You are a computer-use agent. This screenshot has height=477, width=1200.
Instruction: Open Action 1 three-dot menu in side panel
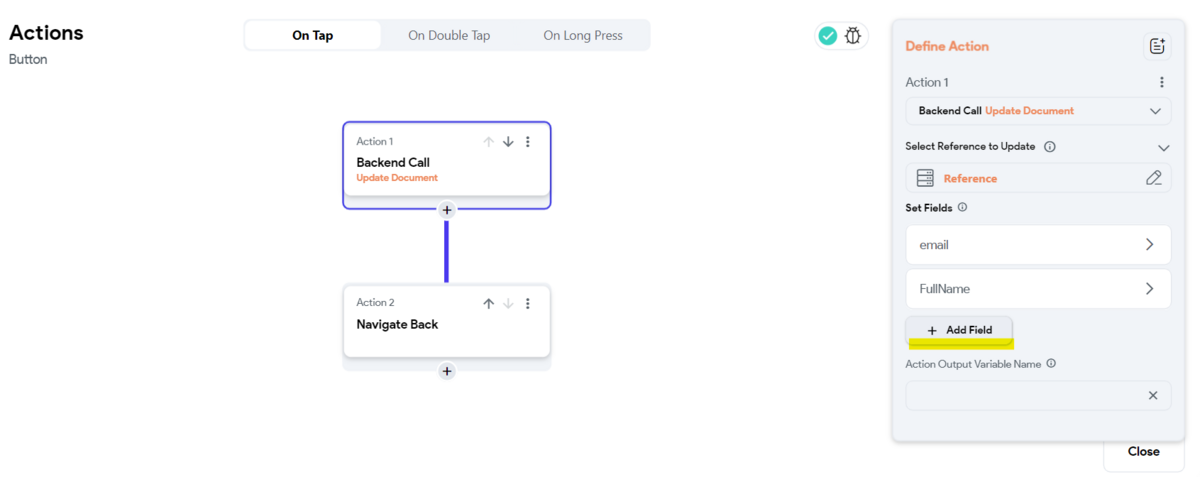pos(1161,82)
